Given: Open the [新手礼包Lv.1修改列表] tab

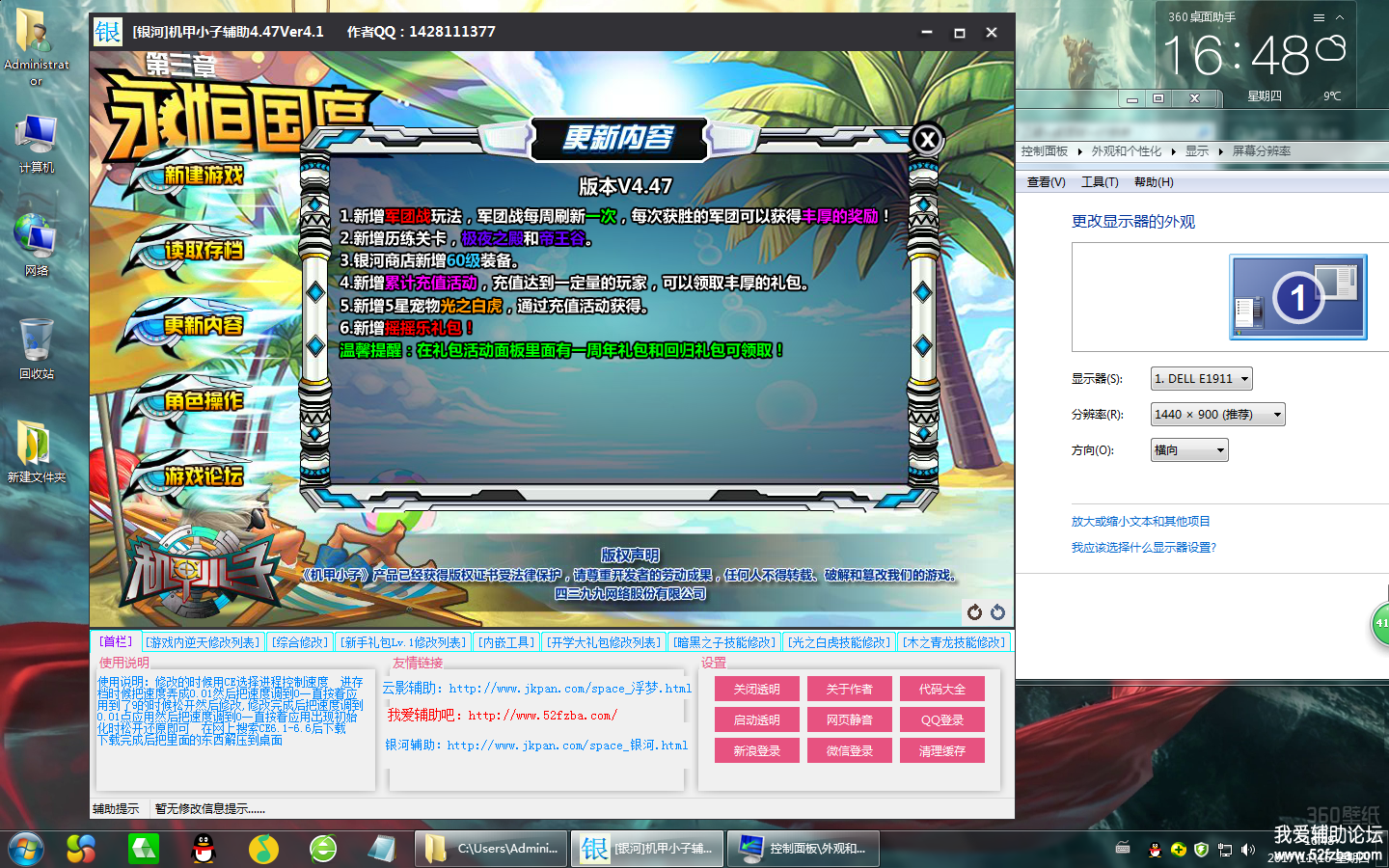Looking at the screenshot, I should coord(403,641).
